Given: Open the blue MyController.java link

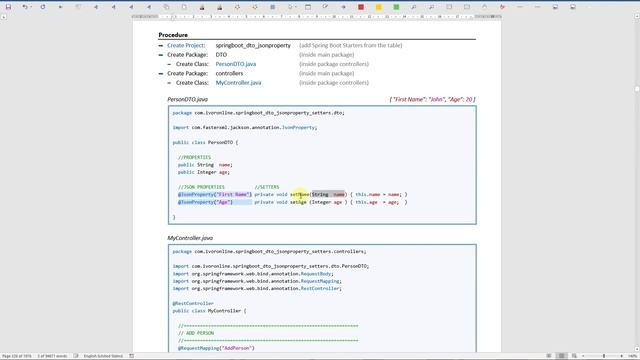Looking at the screenshot, I should (x=238, y=83).
